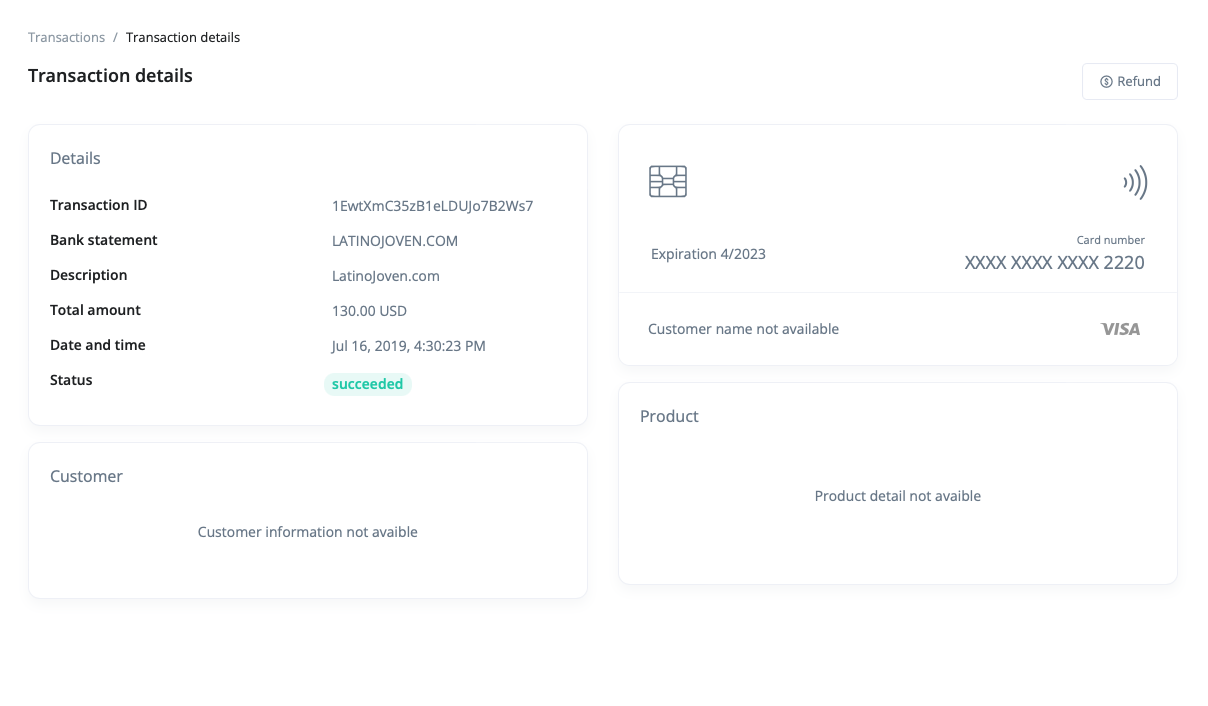Click the LatinoJoven.com description value
1208x706 pixels.
(x=385, y=276)
